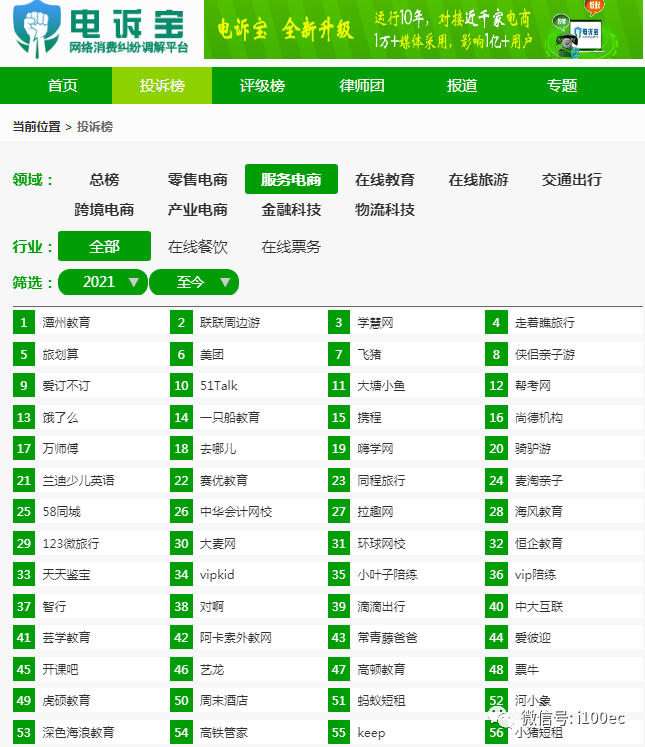The image size is (645, 747).
Task: Select the 全部 industry filter
Action: point(104,246)
